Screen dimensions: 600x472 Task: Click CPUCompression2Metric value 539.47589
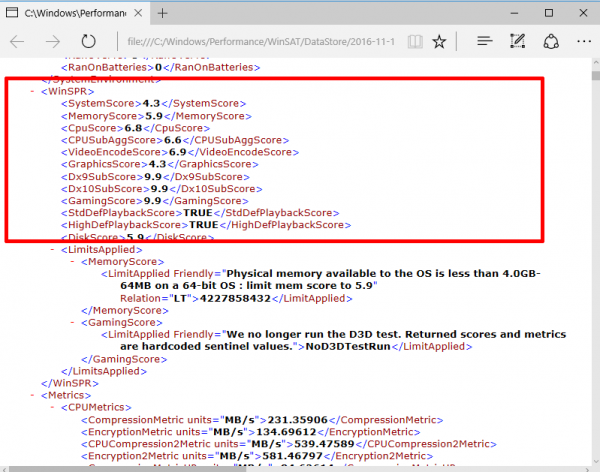(324, 444)
